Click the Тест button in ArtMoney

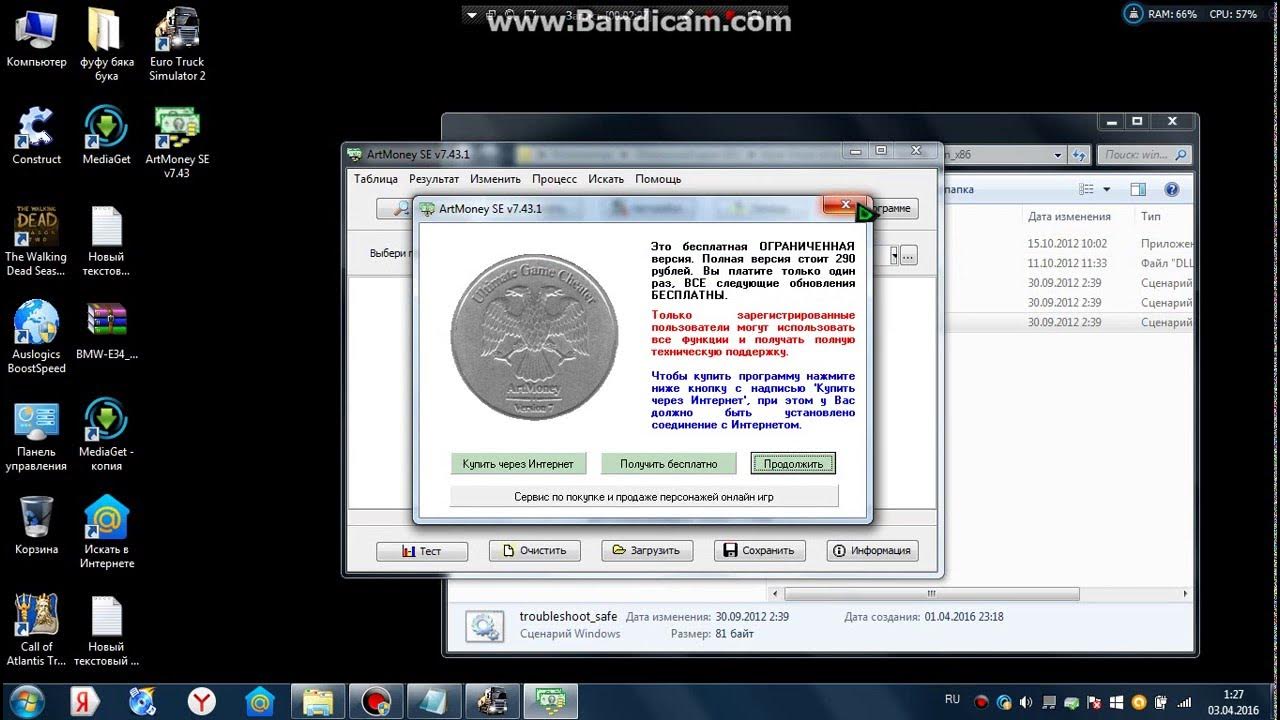[422, 551]
